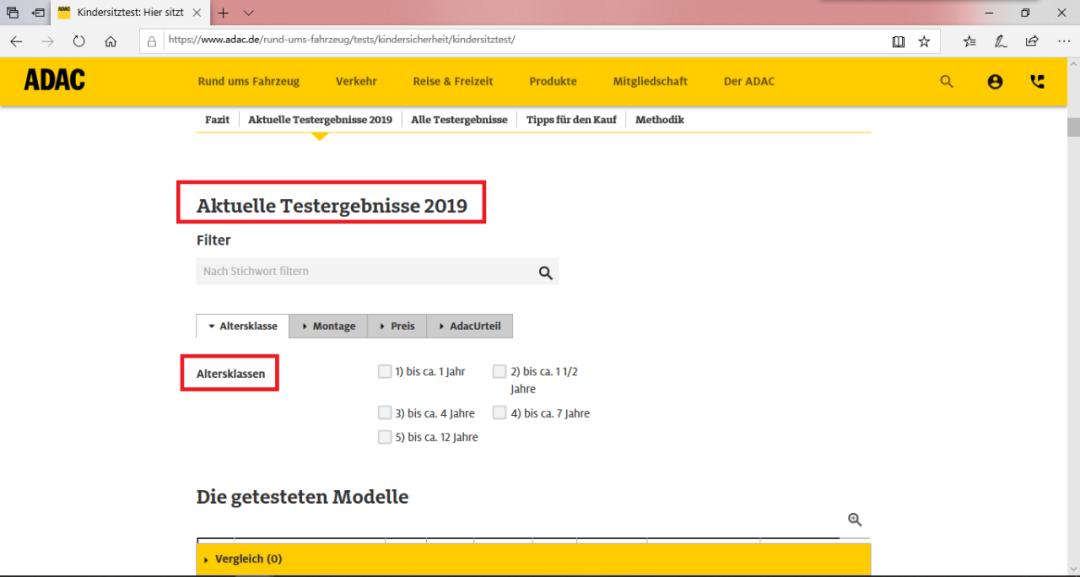Click the browser home icon

(x=110, y=41)
